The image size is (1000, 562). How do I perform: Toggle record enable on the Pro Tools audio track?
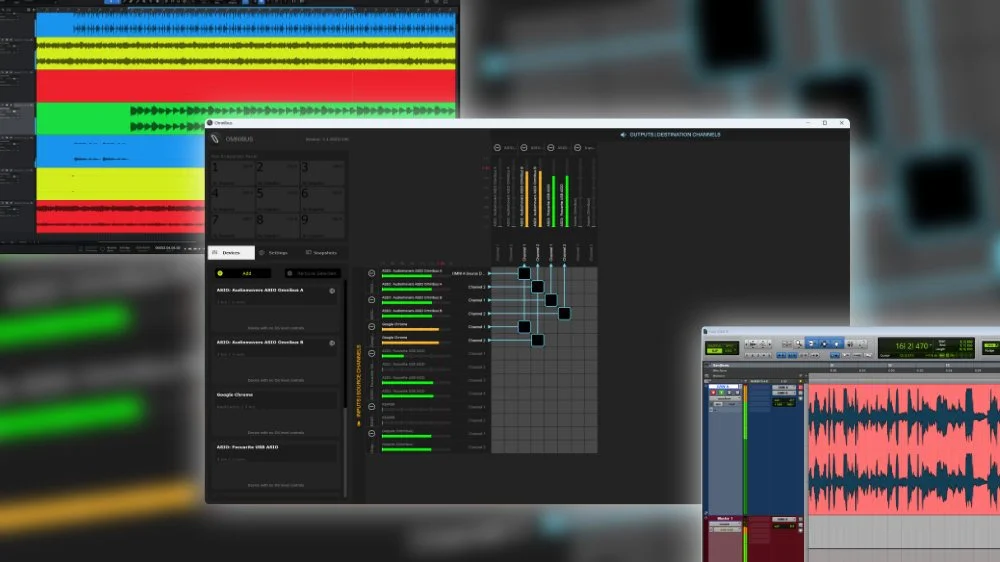[714, 392]
